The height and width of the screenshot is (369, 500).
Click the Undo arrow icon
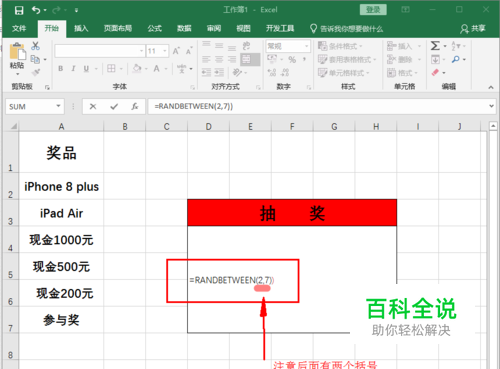click(36, 10)
